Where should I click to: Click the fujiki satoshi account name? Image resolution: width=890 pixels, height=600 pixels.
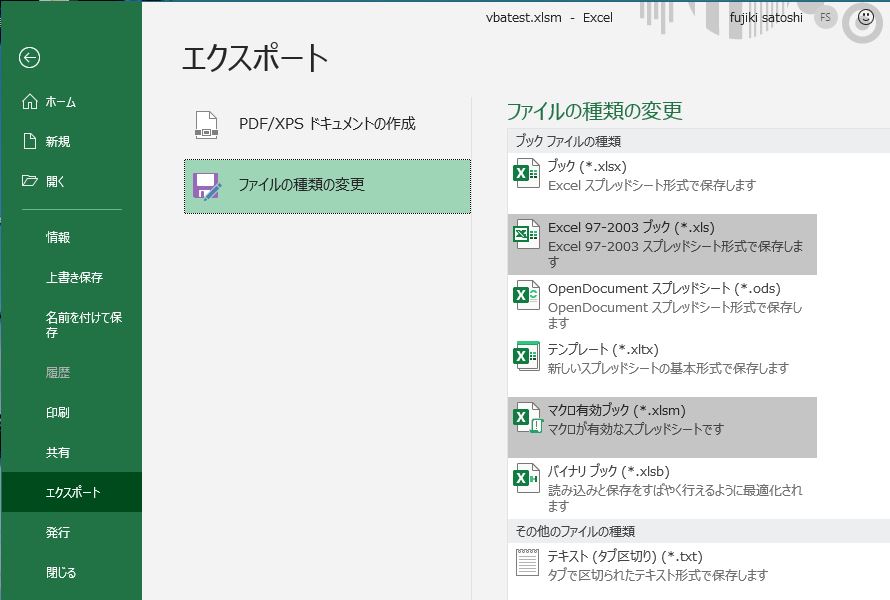[766, 18]
